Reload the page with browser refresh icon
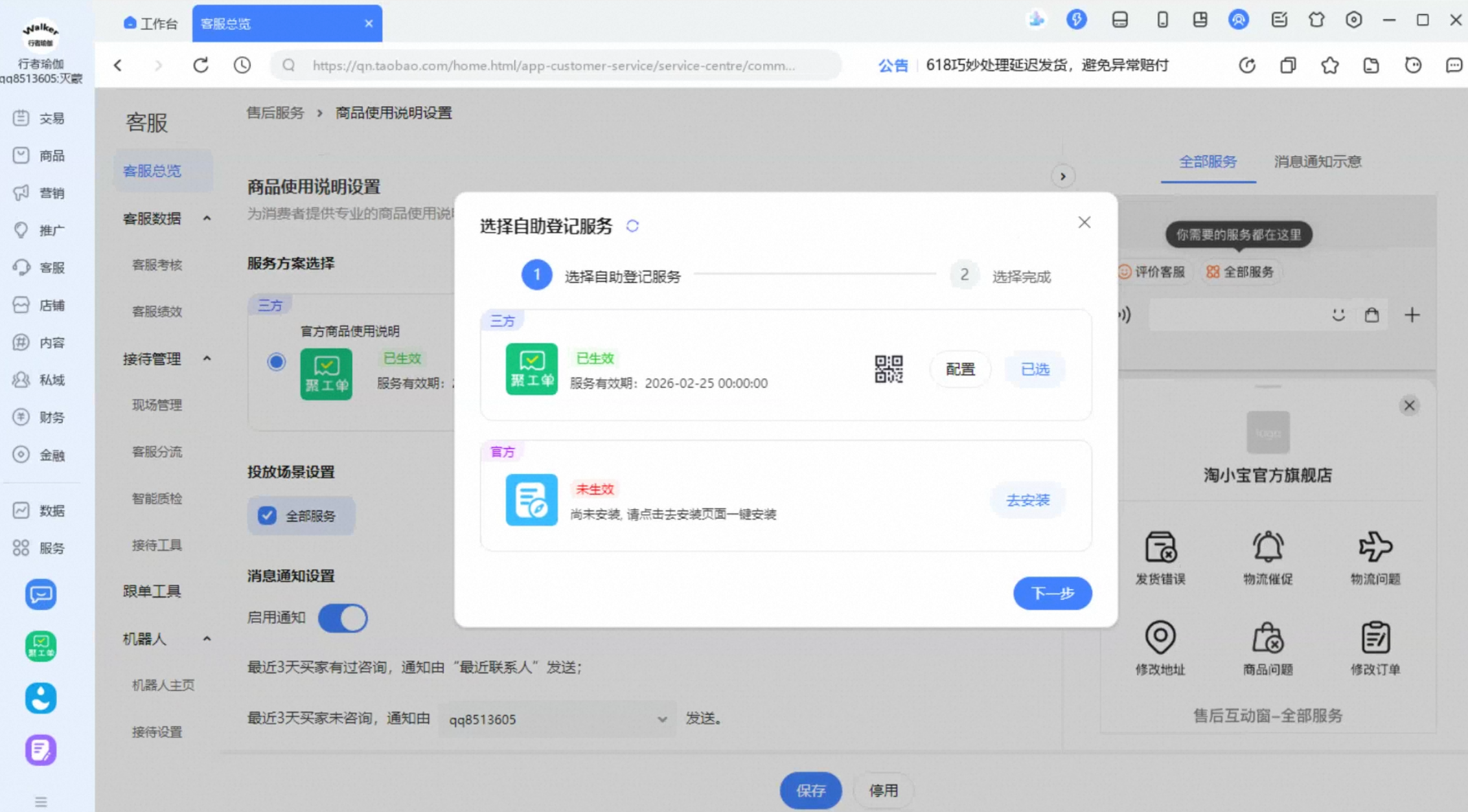This screenshot has height=812, width=1468. pyautogui.click(x=201, y=65)
